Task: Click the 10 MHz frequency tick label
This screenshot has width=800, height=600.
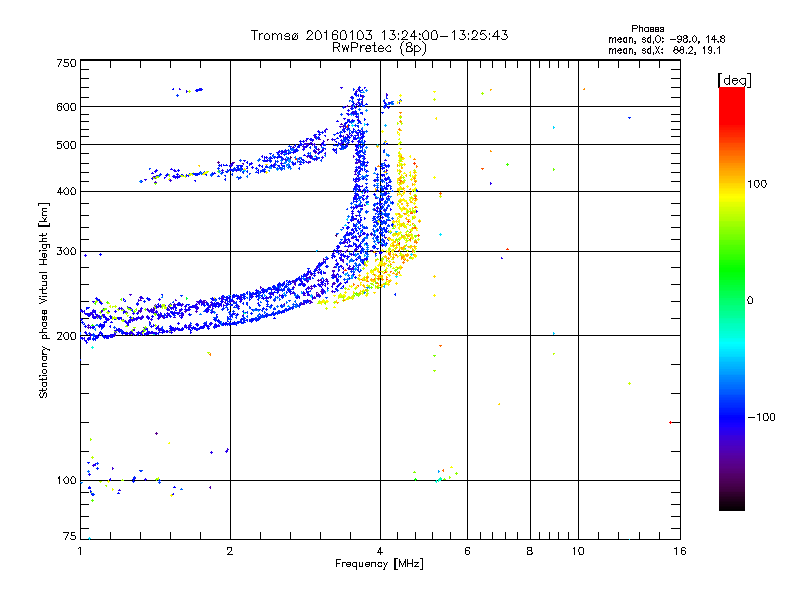Action: click(578, 551)
